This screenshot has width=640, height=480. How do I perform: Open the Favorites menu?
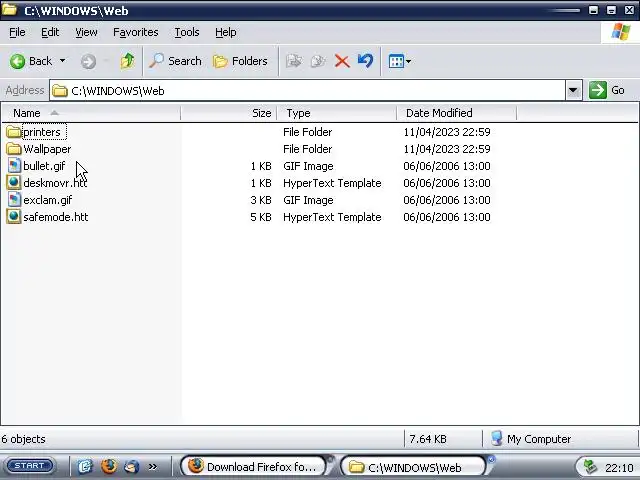pyautogui.click(x=136, y=32)
